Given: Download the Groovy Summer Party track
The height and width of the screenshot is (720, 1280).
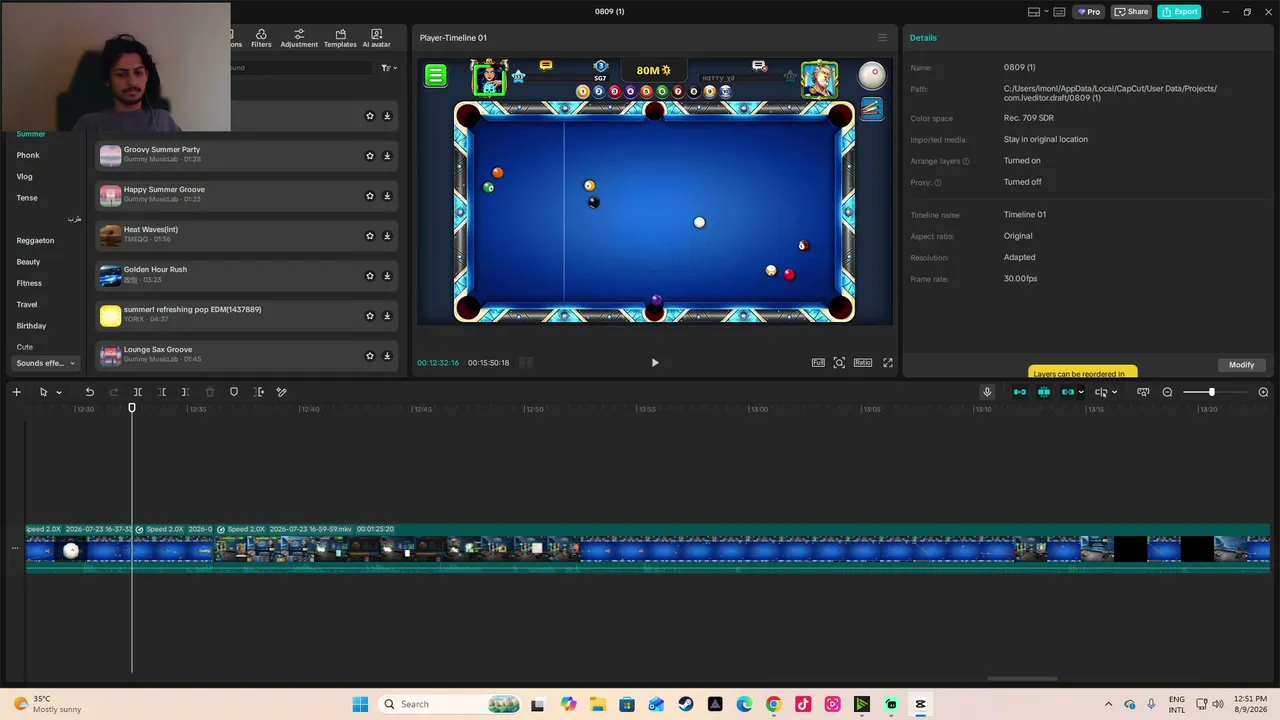Looking at the screenshot, I should pyautogui.click(x=387, y=156).
